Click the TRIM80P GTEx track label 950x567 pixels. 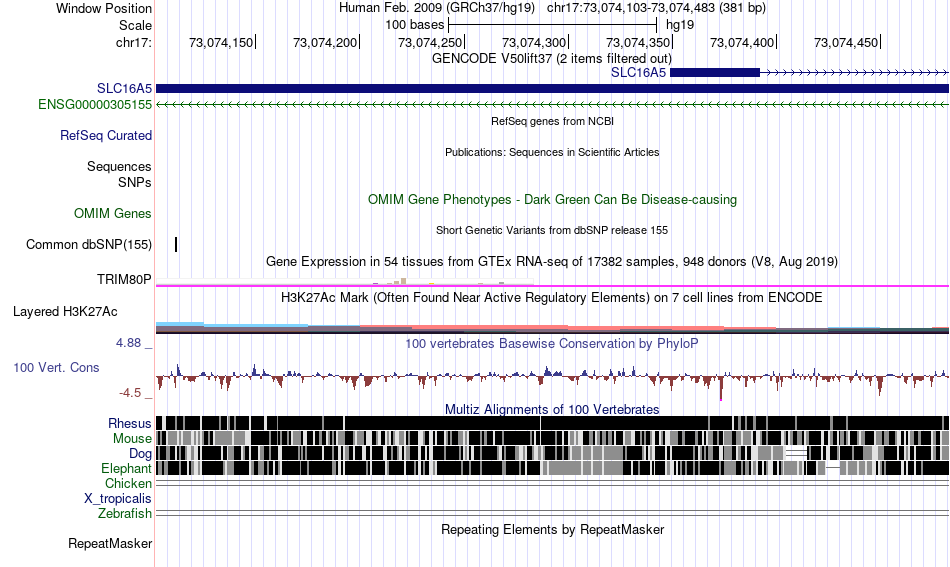[x=124, y=279]
